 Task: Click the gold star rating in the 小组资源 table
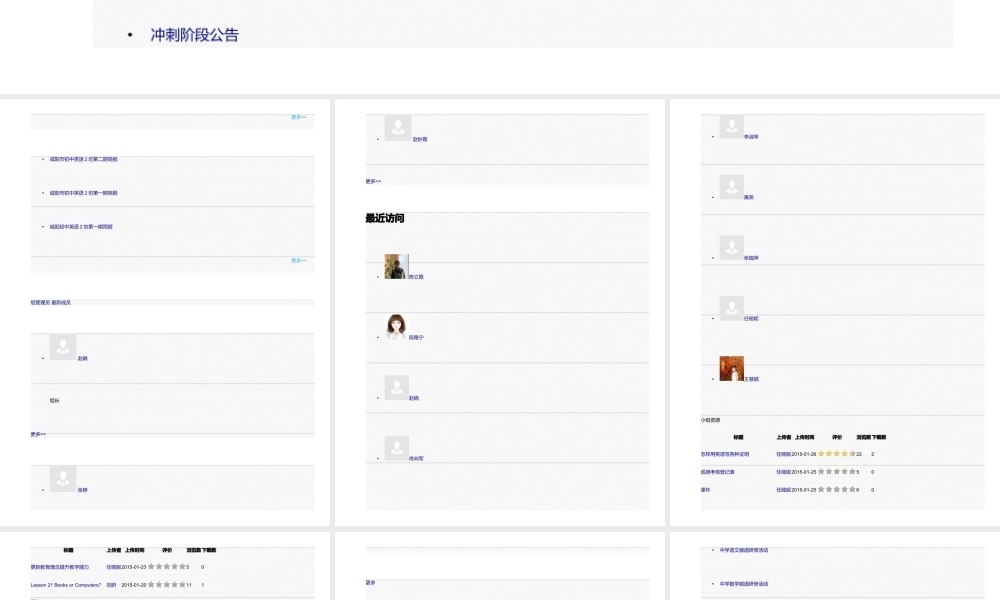(836, 454)
